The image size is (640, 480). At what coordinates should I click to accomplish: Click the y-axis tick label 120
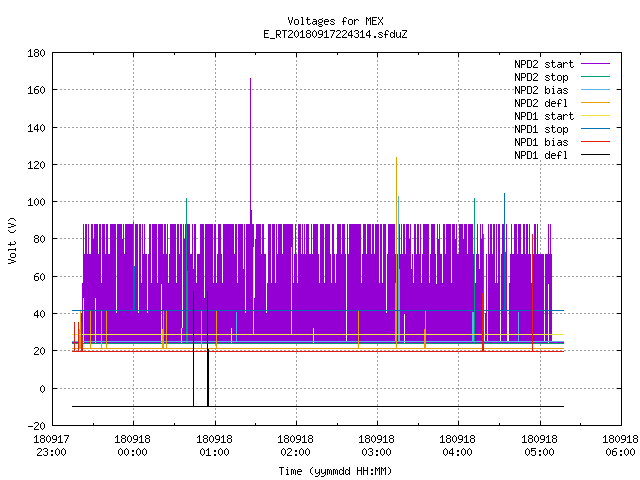click(x=36, y=165)
